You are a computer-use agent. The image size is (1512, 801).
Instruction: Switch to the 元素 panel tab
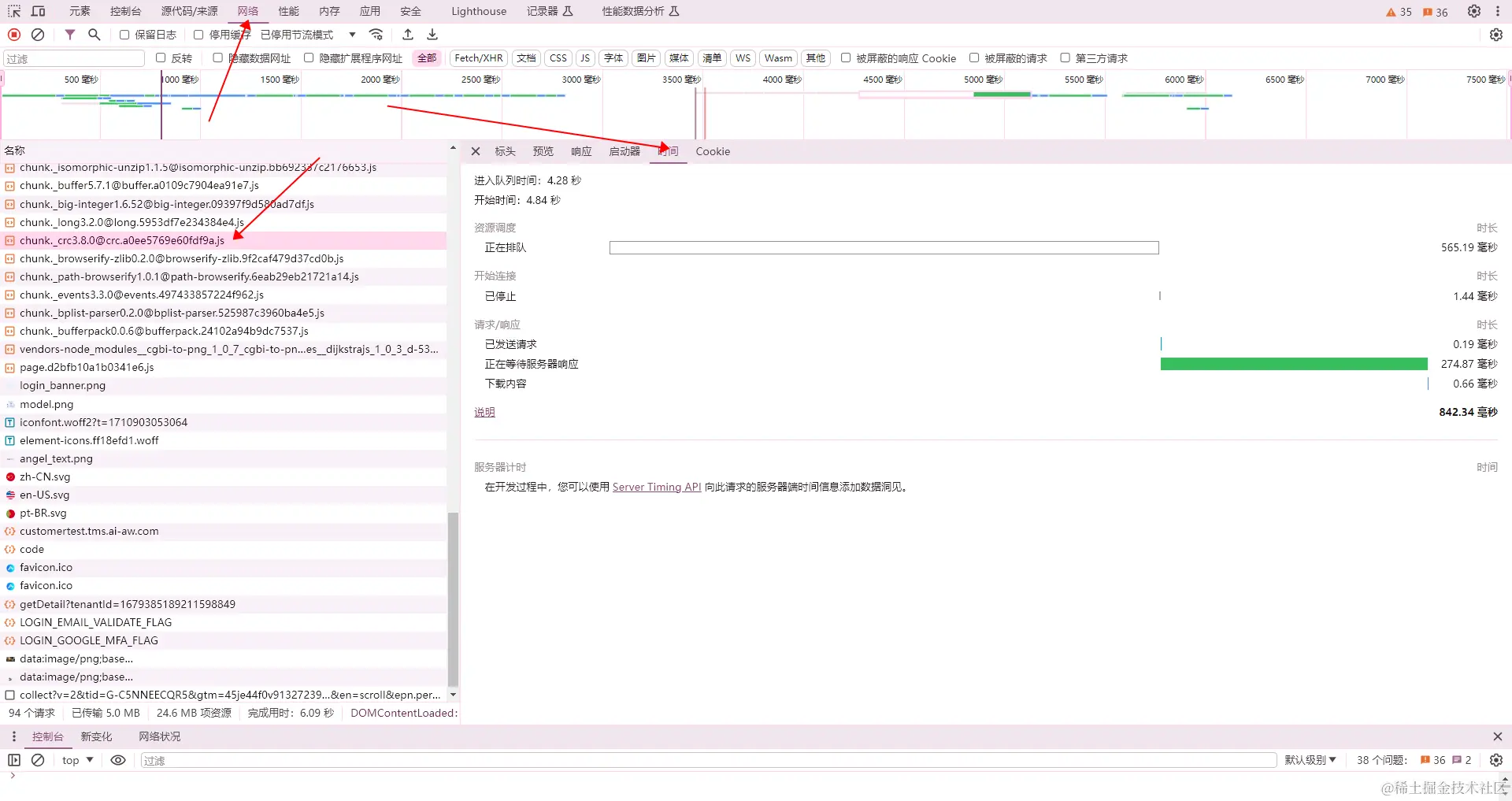(x=80, y=11)
